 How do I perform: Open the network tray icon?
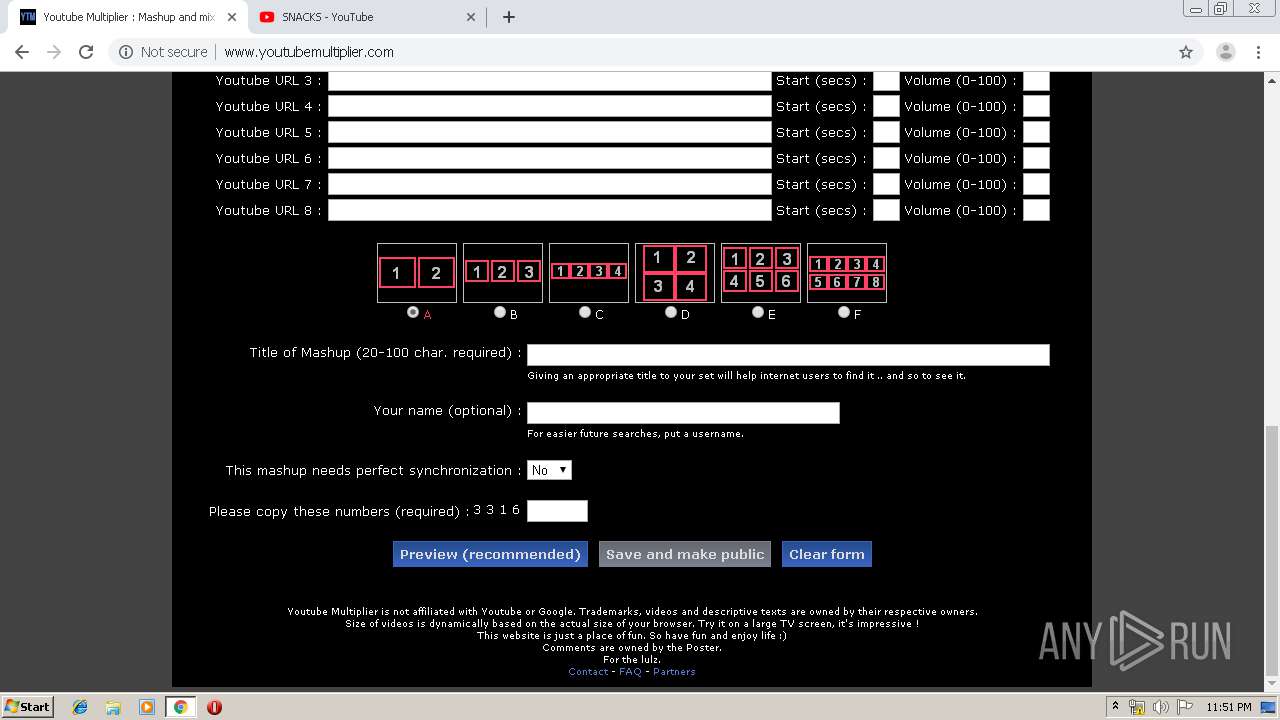tap(1137, 707)
